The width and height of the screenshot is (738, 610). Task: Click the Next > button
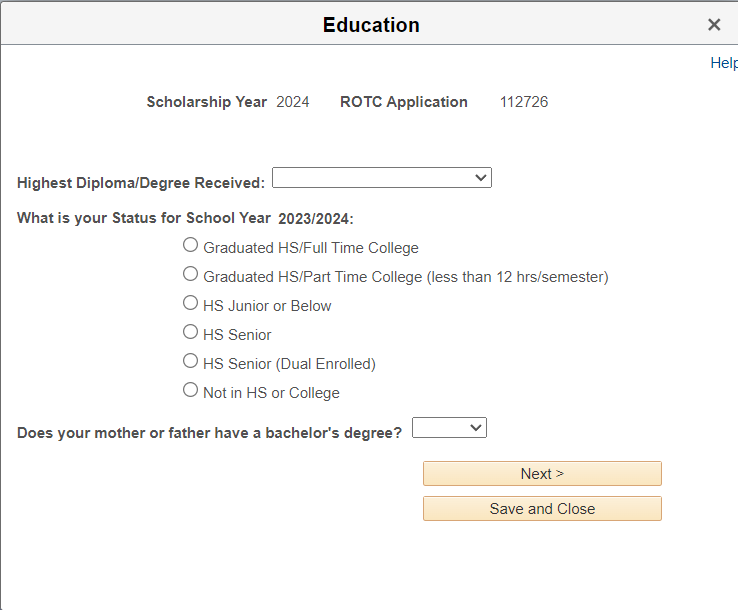[x=542, y=474]
